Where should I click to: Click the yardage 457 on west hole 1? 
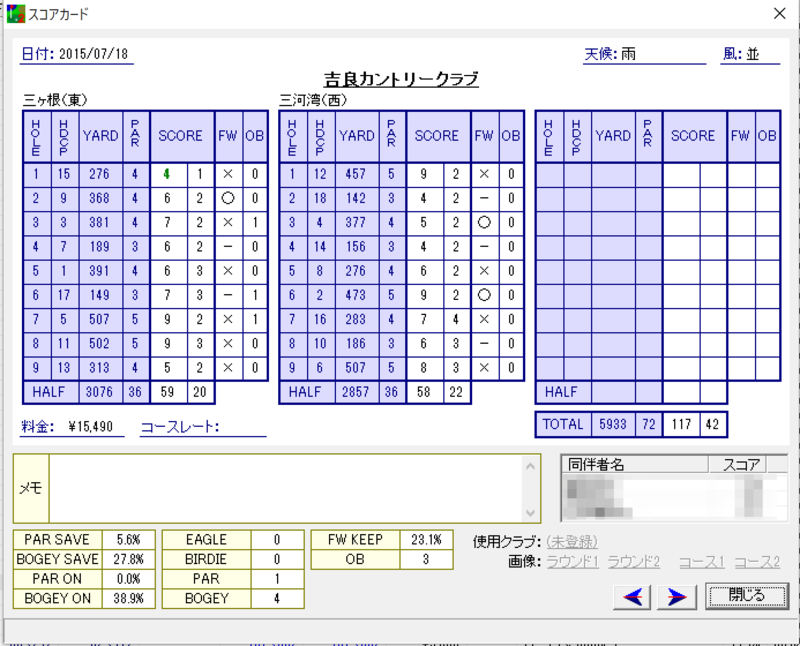356,175
